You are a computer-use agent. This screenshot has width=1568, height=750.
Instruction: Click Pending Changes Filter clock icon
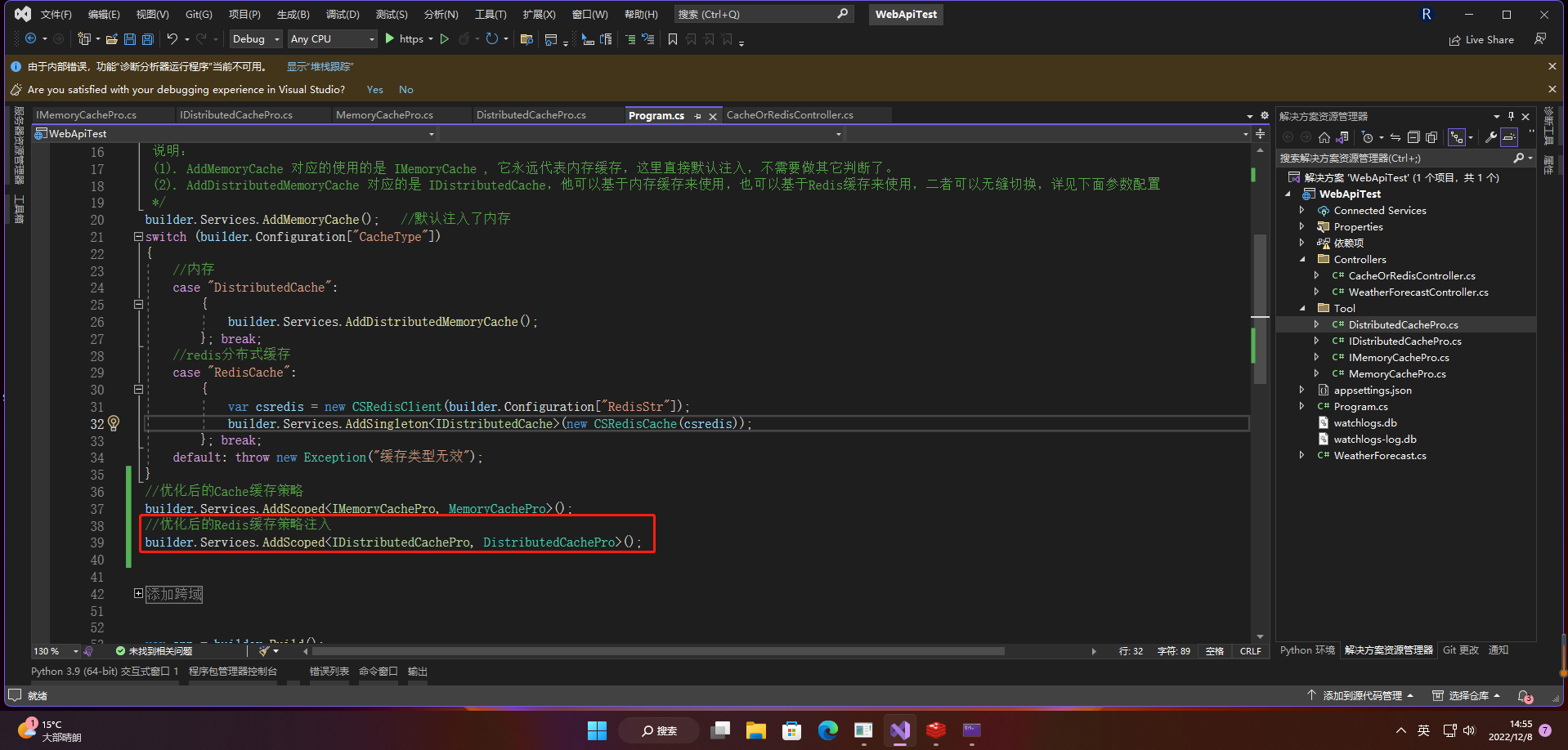[1367, 137]
